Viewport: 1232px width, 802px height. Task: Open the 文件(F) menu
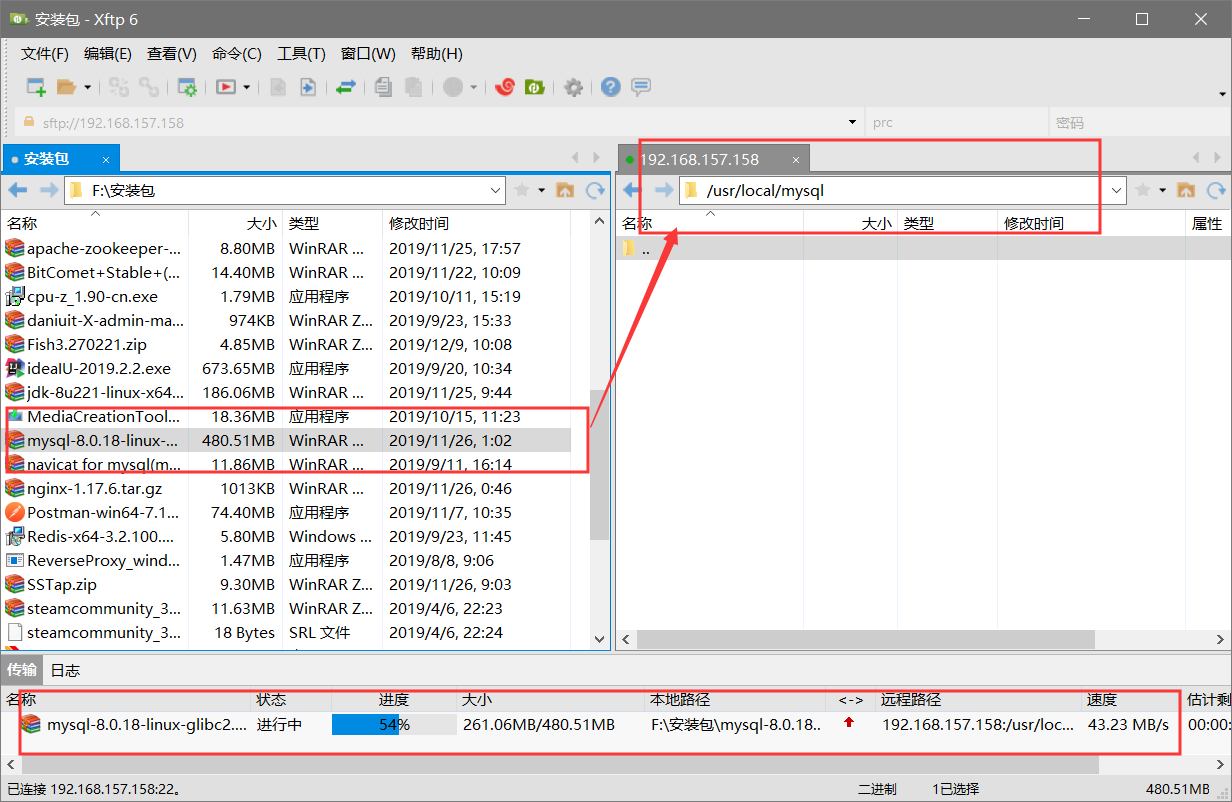[45, 54]
